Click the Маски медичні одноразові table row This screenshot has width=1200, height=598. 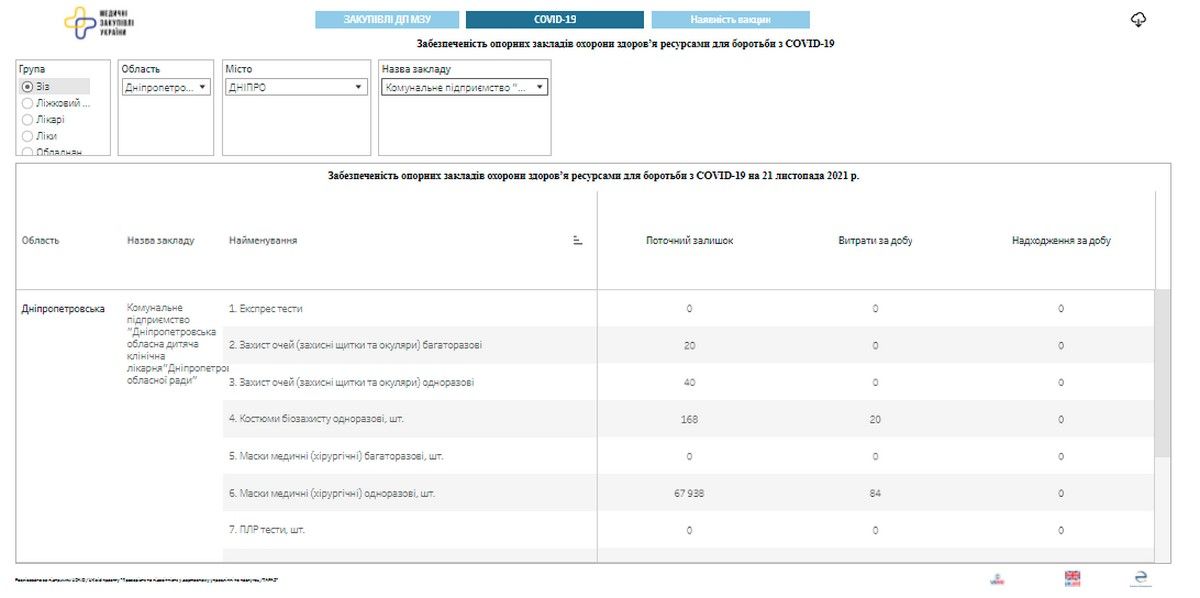point(400,493)
